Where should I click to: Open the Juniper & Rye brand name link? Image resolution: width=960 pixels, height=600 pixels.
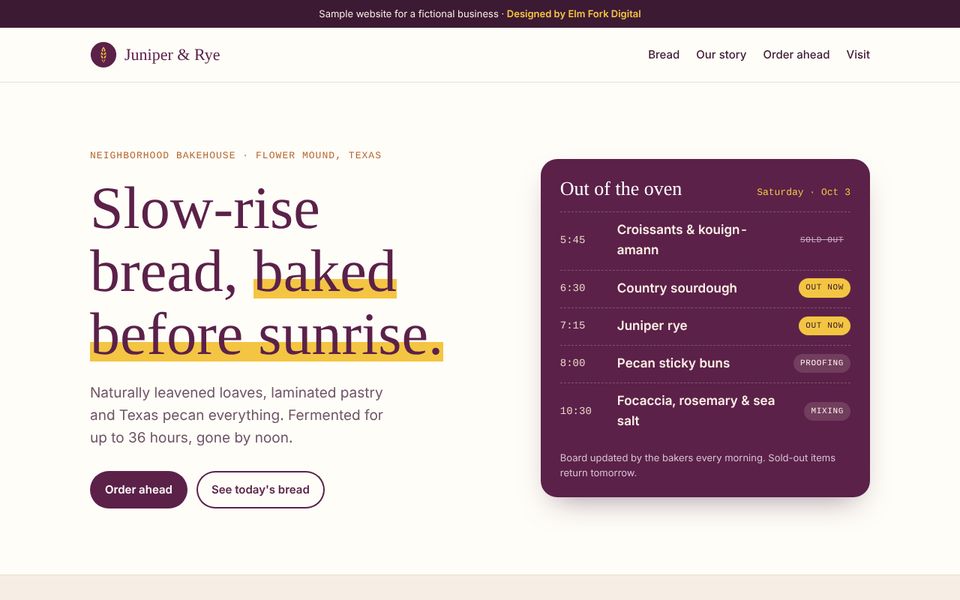tap(172, 54)
